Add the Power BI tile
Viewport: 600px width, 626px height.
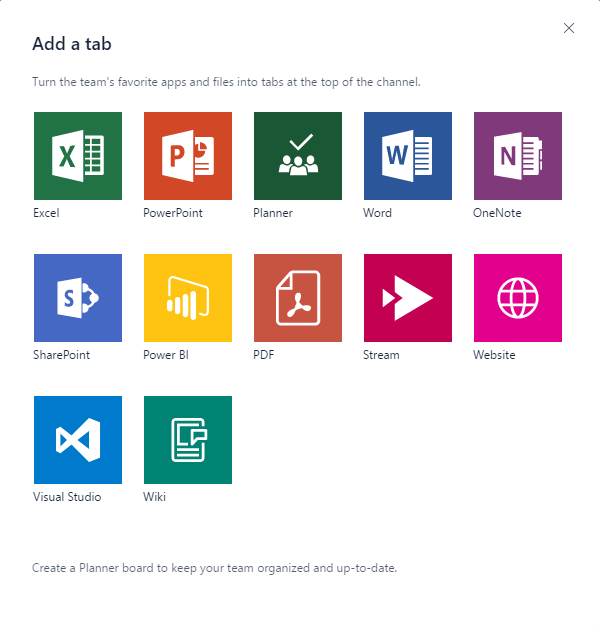(x=188, y=298)
